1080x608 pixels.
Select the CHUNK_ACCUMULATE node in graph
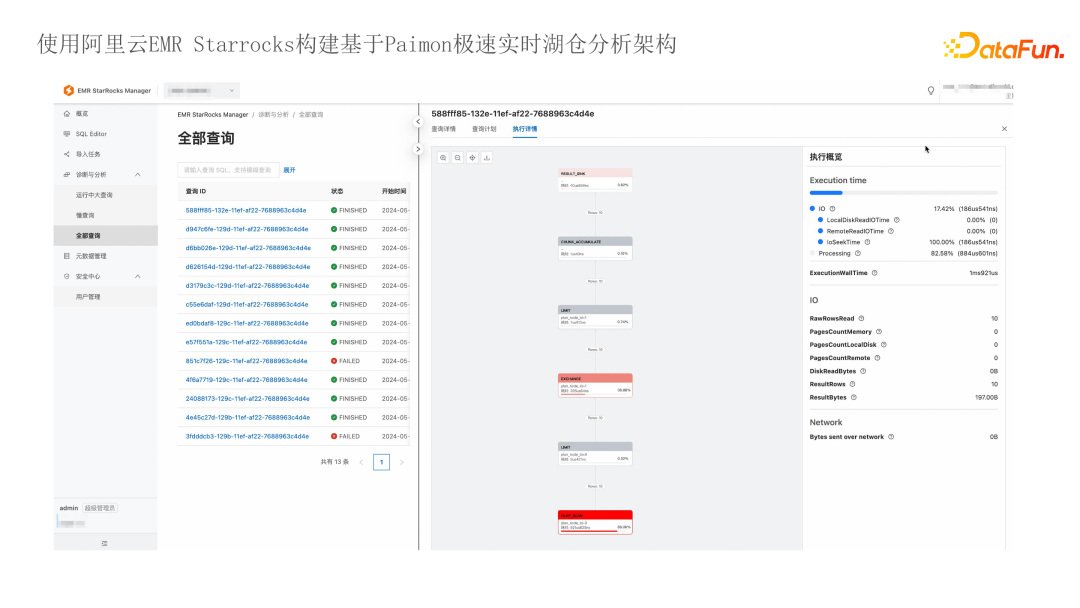[x=595, y=249]
